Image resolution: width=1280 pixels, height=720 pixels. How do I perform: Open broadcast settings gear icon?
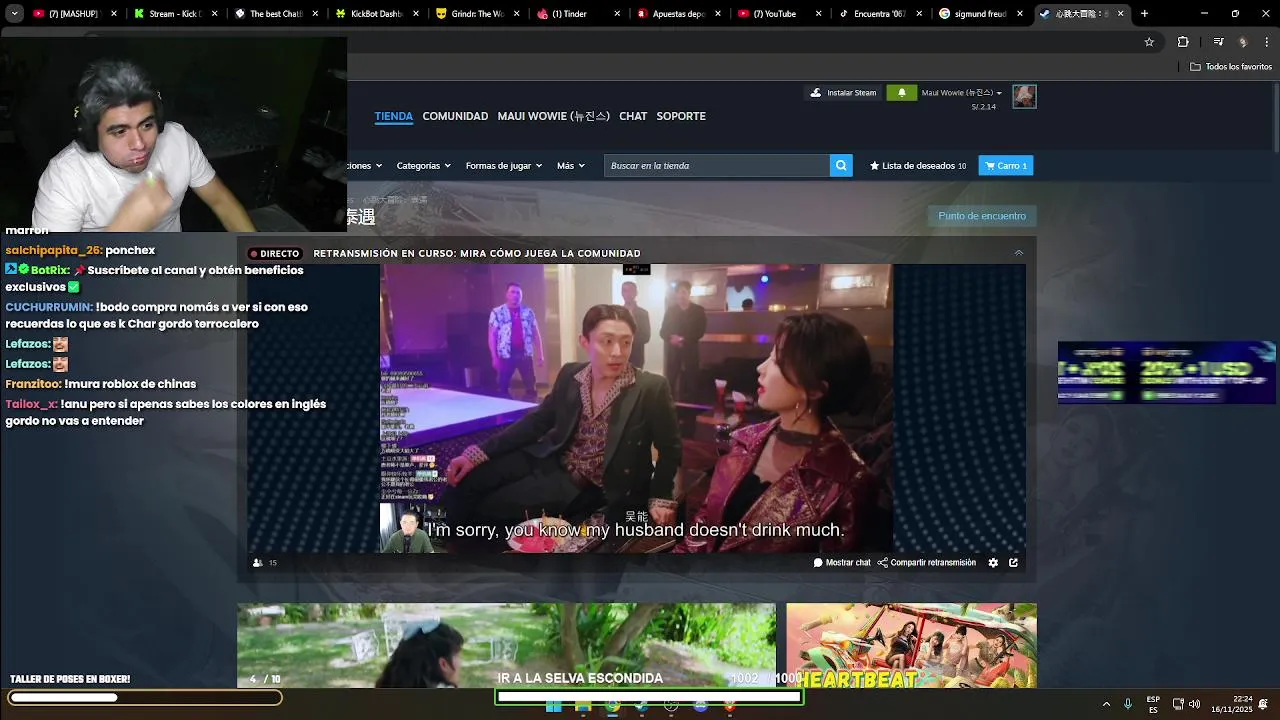click(993, 563)
